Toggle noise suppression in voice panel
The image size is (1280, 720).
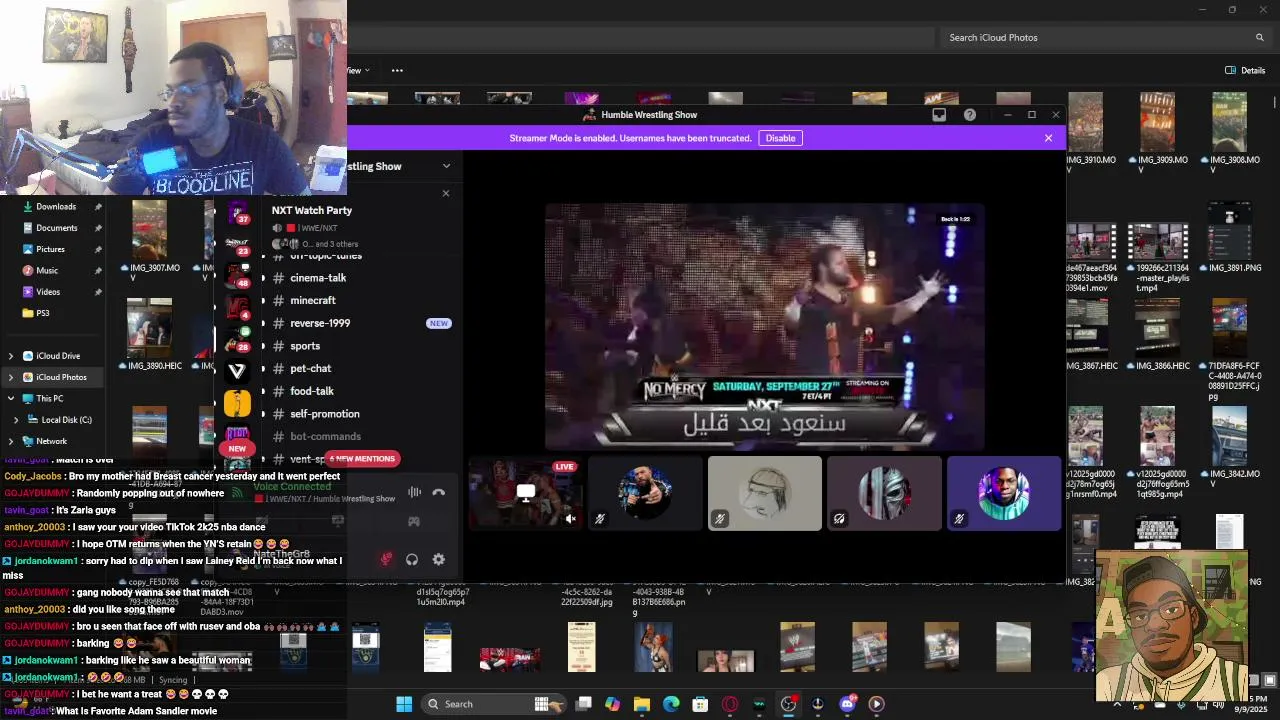tap(414, 492)
